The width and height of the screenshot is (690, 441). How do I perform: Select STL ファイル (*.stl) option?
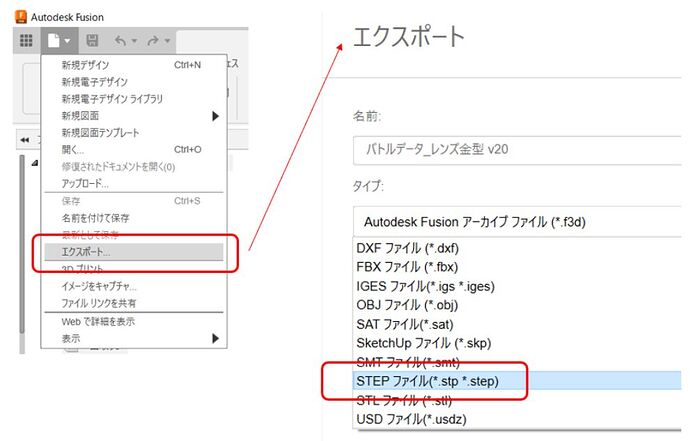tap(517, 400)
